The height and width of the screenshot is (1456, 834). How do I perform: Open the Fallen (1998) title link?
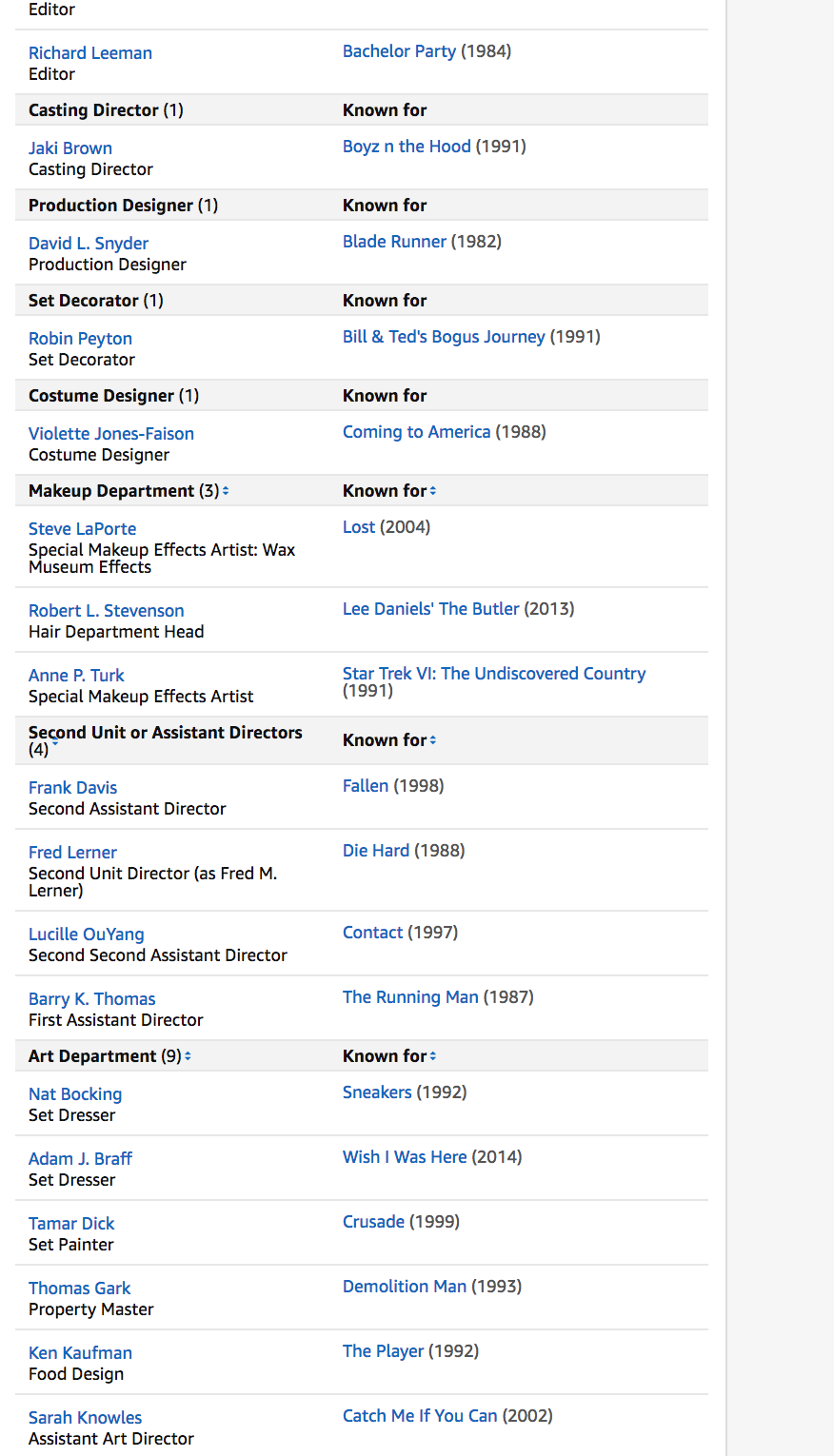click(x=366, y=786)
